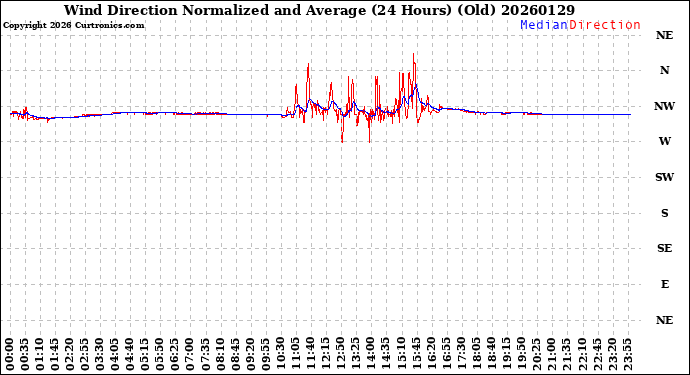Click the 09:55 time axis label
This screenshot has width=690, height=375.
click(265, 355)
